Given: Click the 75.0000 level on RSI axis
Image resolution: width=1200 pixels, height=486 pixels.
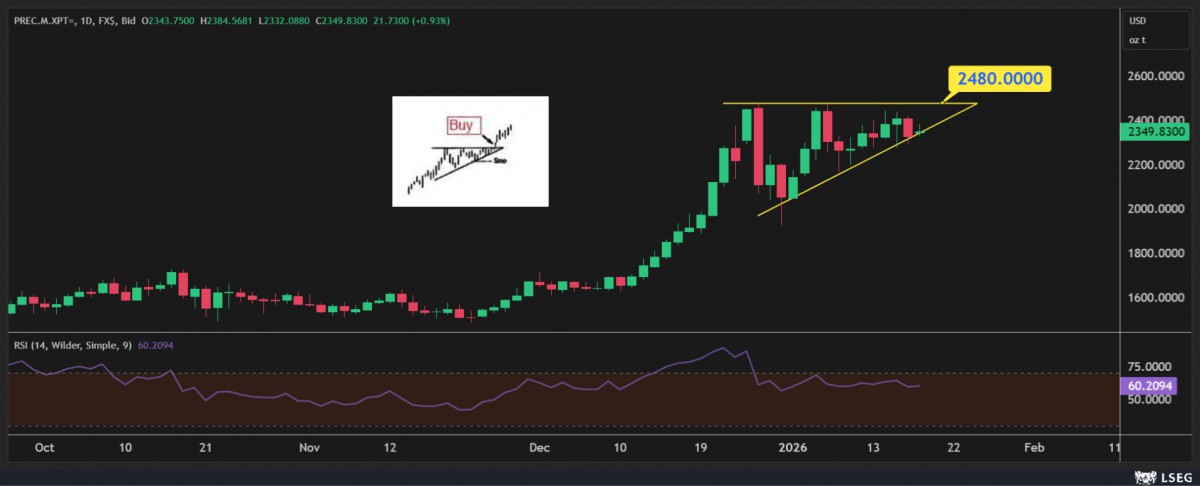Looking at the screenshot, I should coord(1150,367).
